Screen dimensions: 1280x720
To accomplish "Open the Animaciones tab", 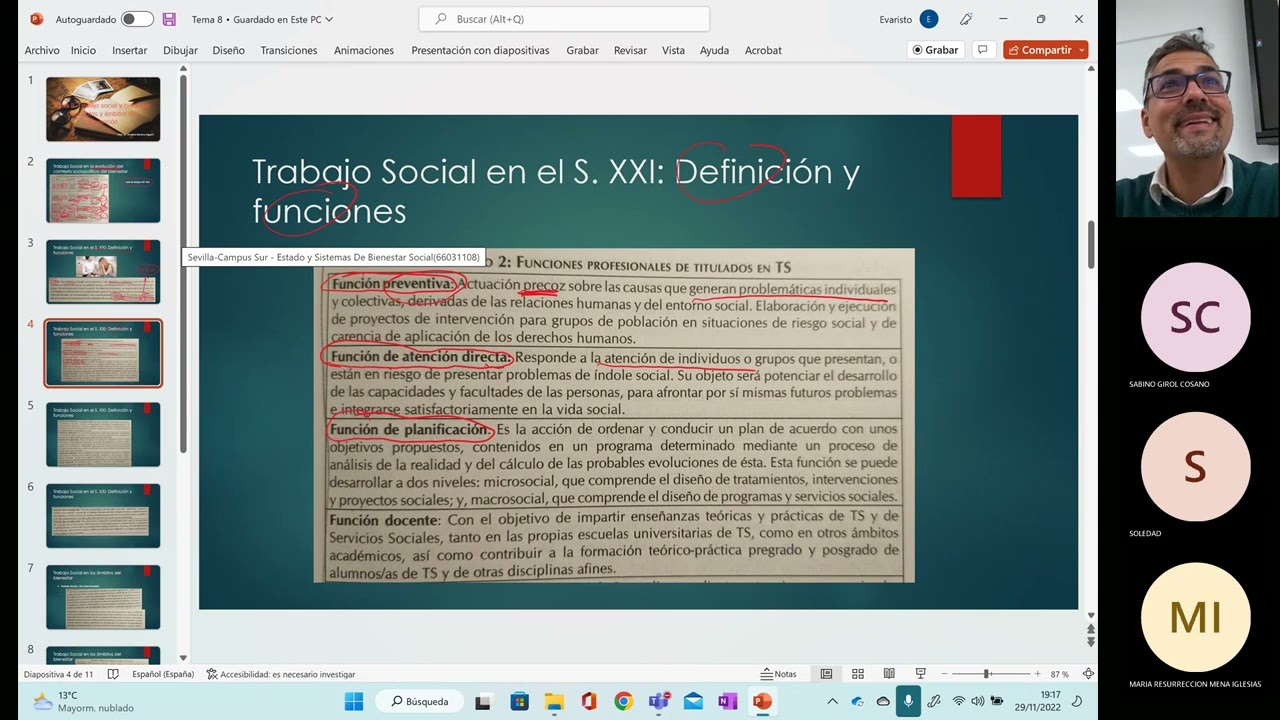I will coord(364,50).
